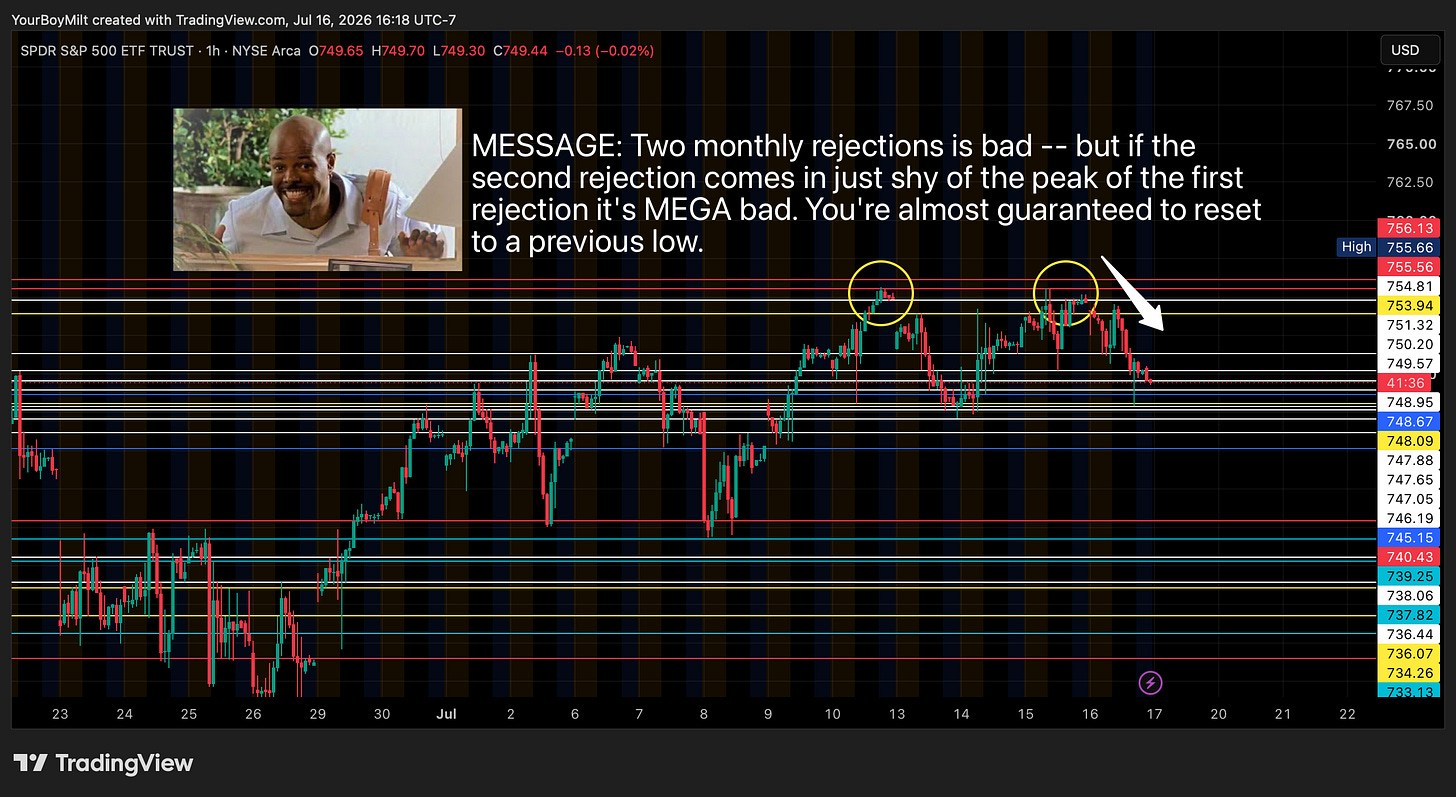Viewport: 1456px width, 797px height.
Task: Click the yellow 748.09 price label
Action: coord(1410,441)
